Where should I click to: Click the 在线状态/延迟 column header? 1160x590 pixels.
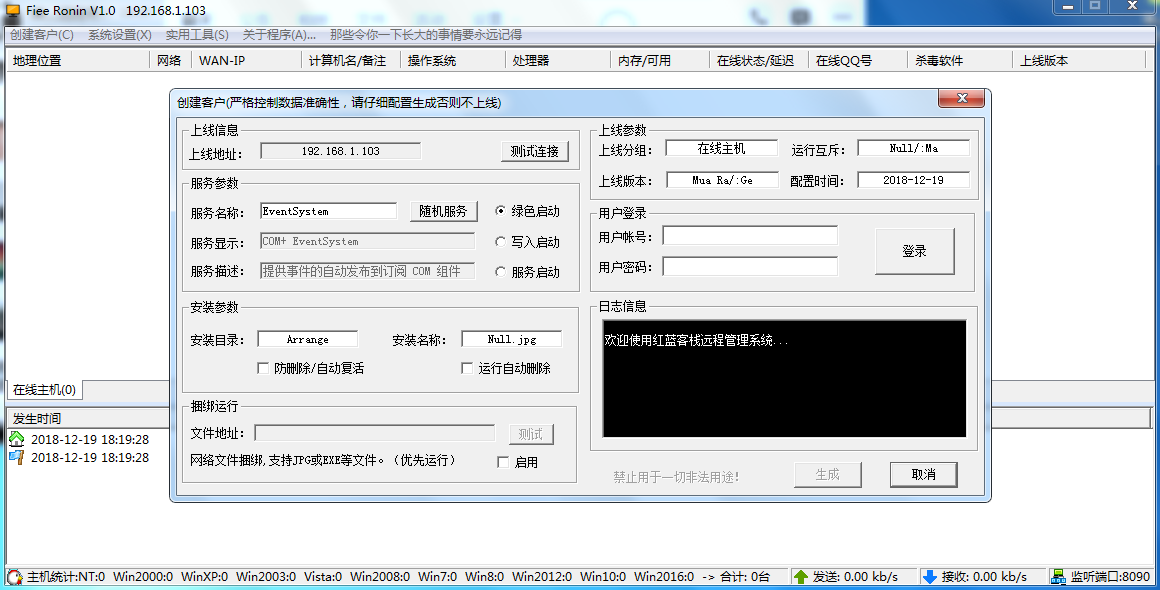coord(759,61)
